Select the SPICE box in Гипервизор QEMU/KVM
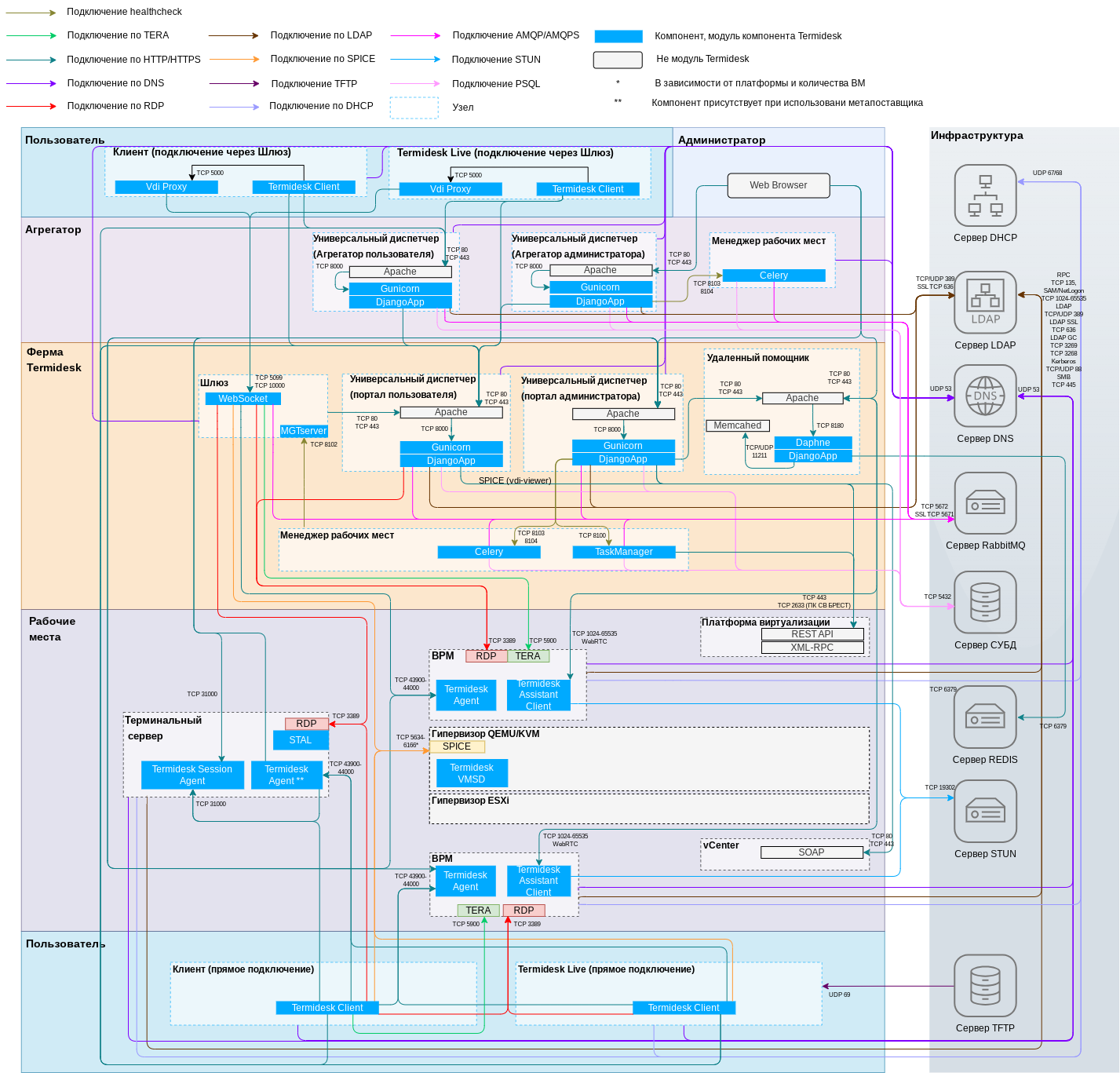Screen dimensions: 1120x1073 (x=457, y=746)
